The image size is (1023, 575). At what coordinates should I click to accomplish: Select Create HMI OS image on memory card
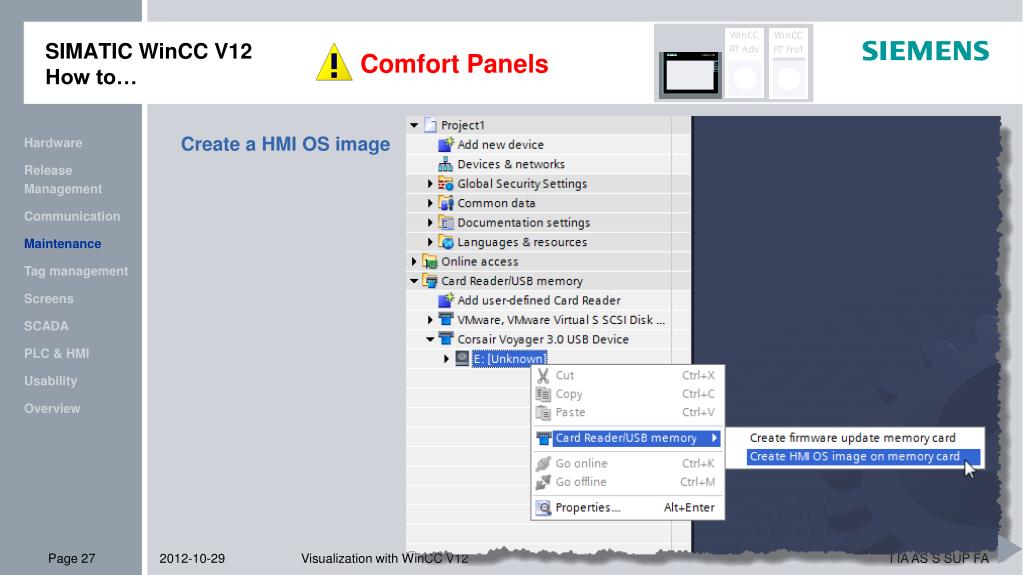pyautogui.click(x=863, y=457)
